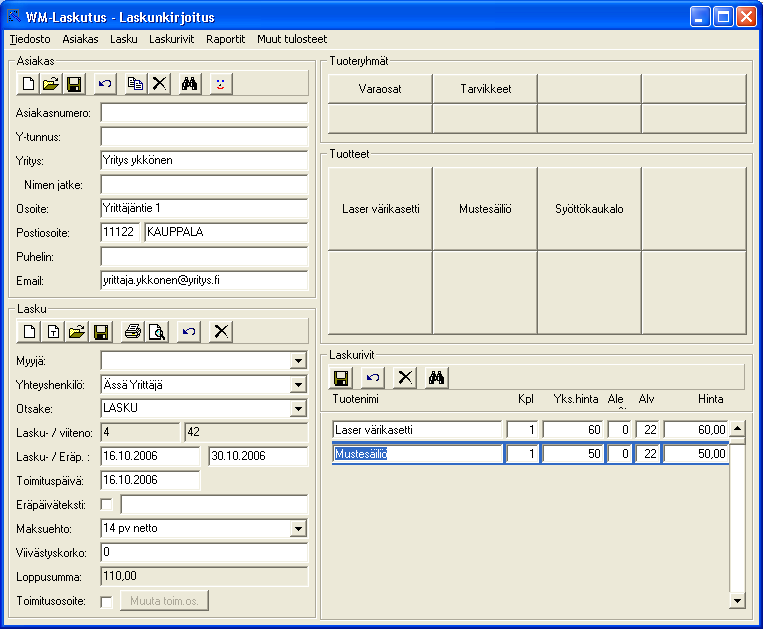Enable the Toimitusosoite checkbox
This screenshot has height=629, width=763.
click(106, 602)
